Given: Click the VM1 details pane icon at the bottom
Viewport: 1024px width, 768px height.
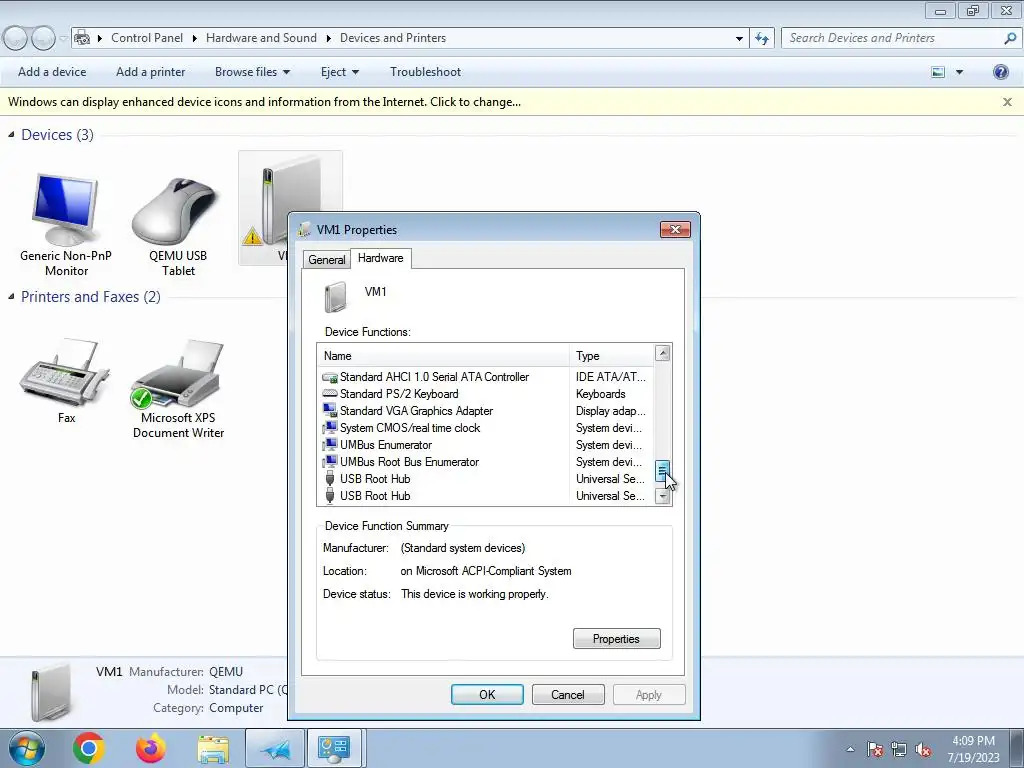Looking at the screenshot, I should click(x=50, y=692).
